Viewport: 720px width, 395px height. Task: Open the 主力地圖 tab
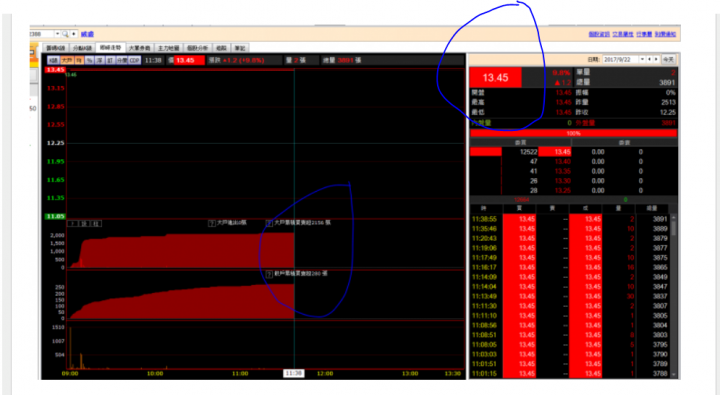point(169,48)
